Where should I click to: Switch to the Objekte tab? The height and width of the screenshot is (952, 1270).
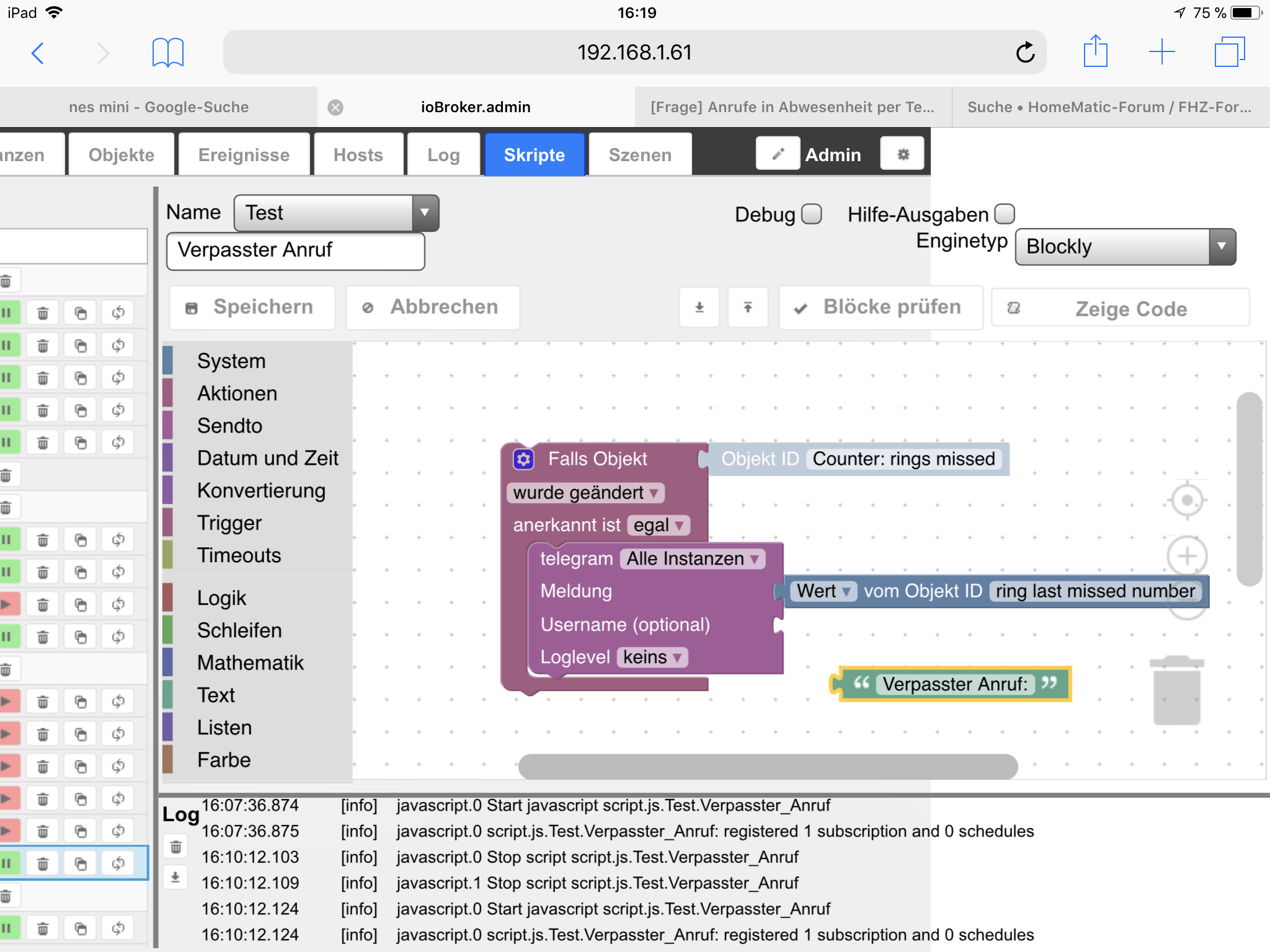(x=122, y=154)
